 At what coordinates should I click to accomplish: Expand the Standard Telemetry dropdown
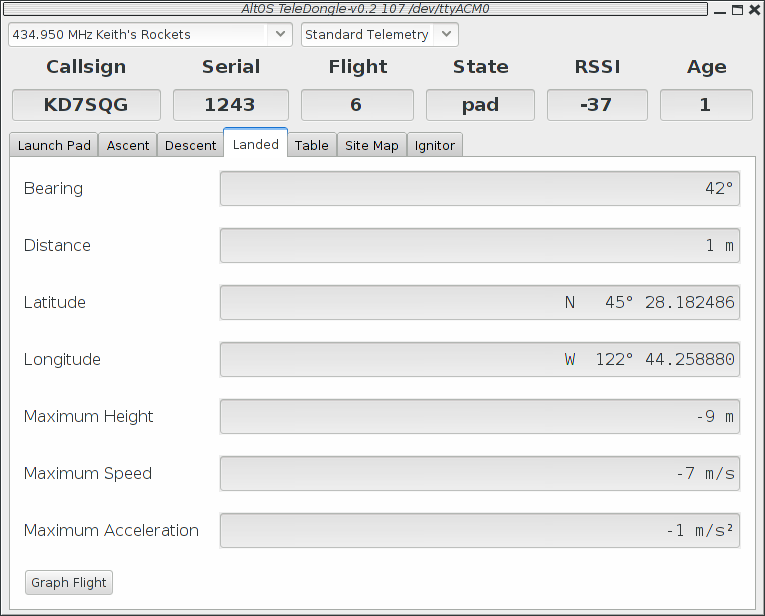tap(379, 34)
